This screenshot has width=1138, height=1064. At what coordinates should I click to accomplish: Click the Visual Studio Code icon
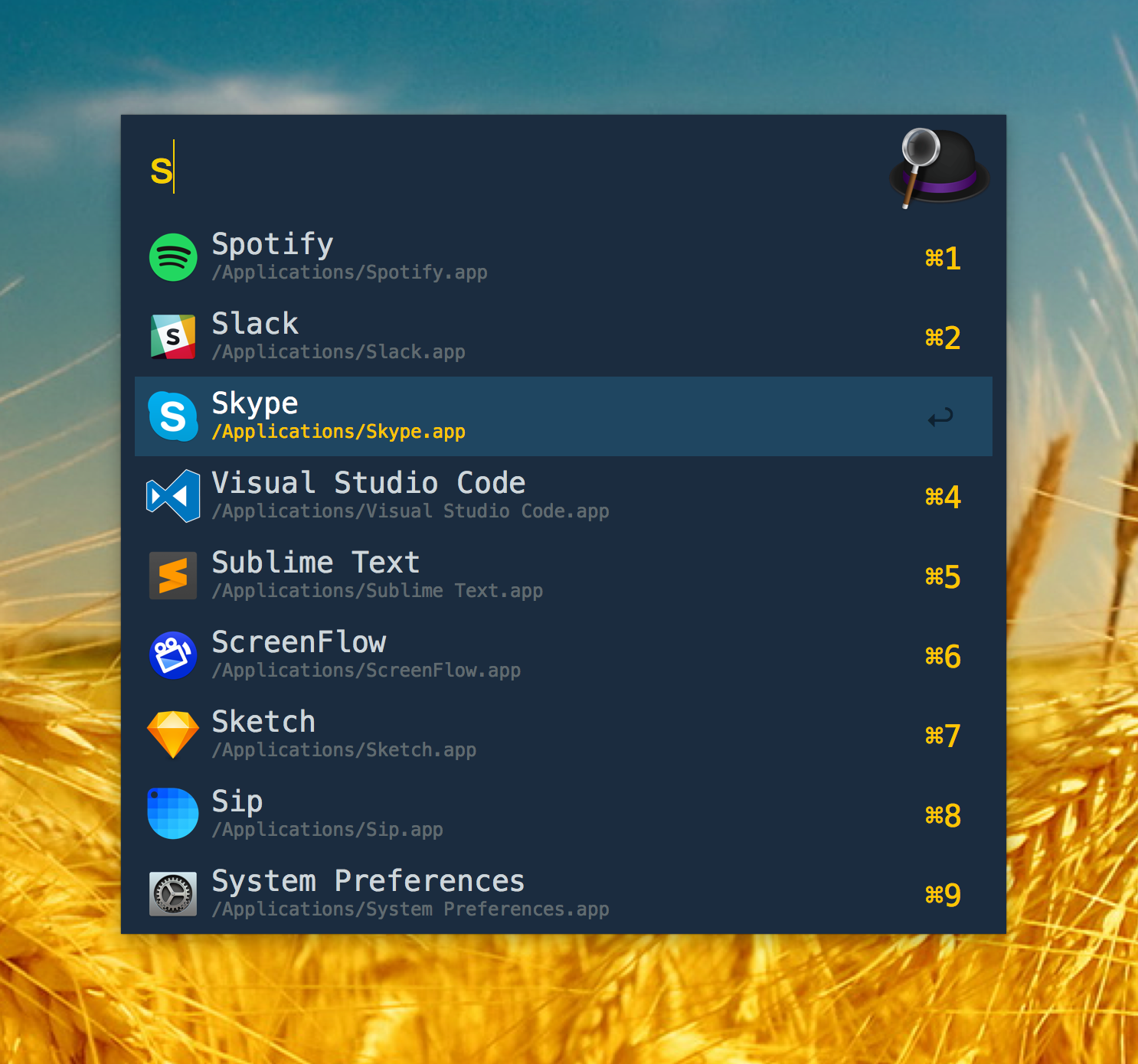tap(173, 496)
